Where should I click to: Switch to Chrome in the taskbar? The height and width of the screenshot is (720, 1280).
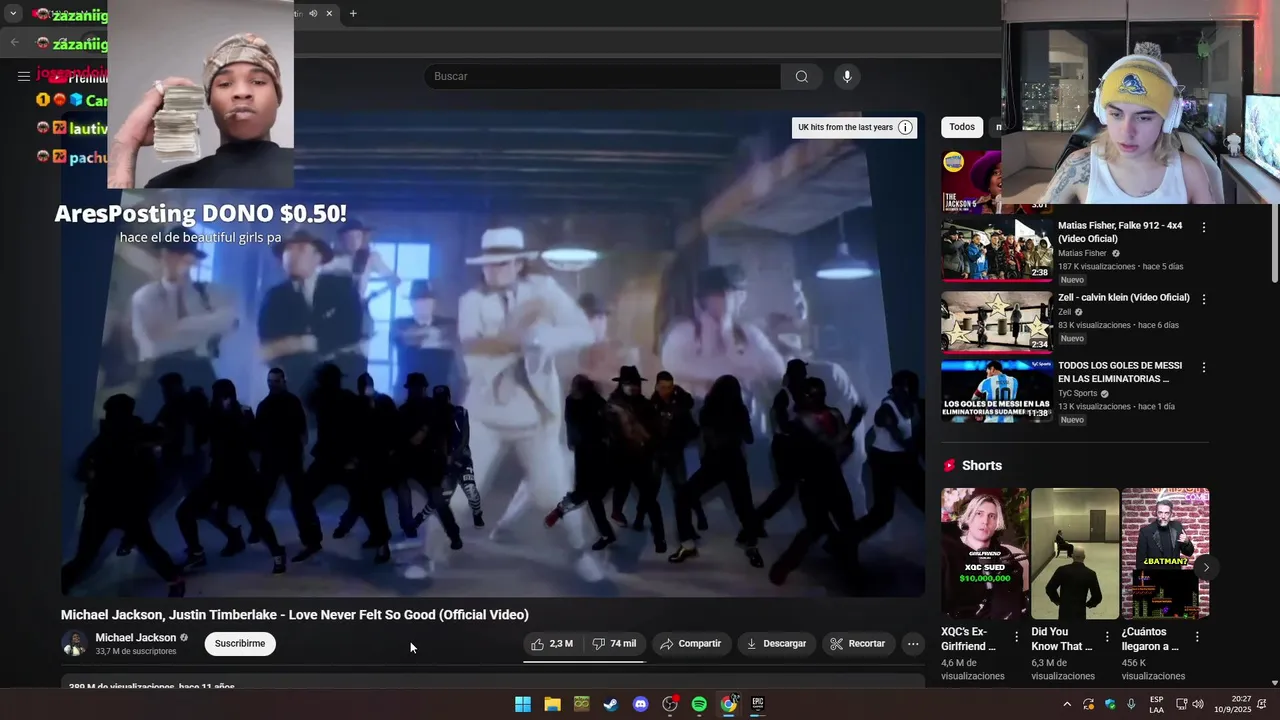[729, 704]
